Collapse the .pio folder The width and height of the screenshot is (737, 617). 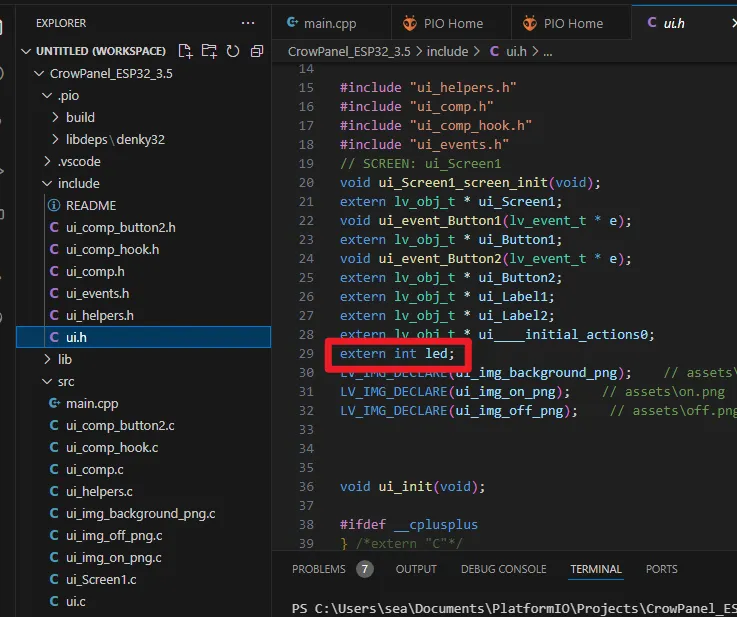pos(47,95)
